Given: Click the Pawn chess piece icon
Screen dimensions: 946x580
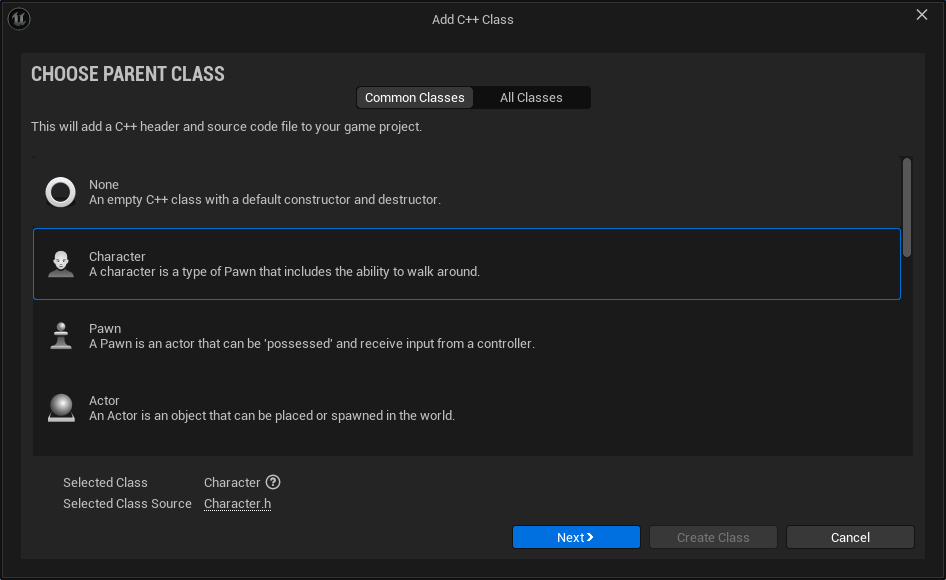Looking at the screenshot, I should point(61,336).
